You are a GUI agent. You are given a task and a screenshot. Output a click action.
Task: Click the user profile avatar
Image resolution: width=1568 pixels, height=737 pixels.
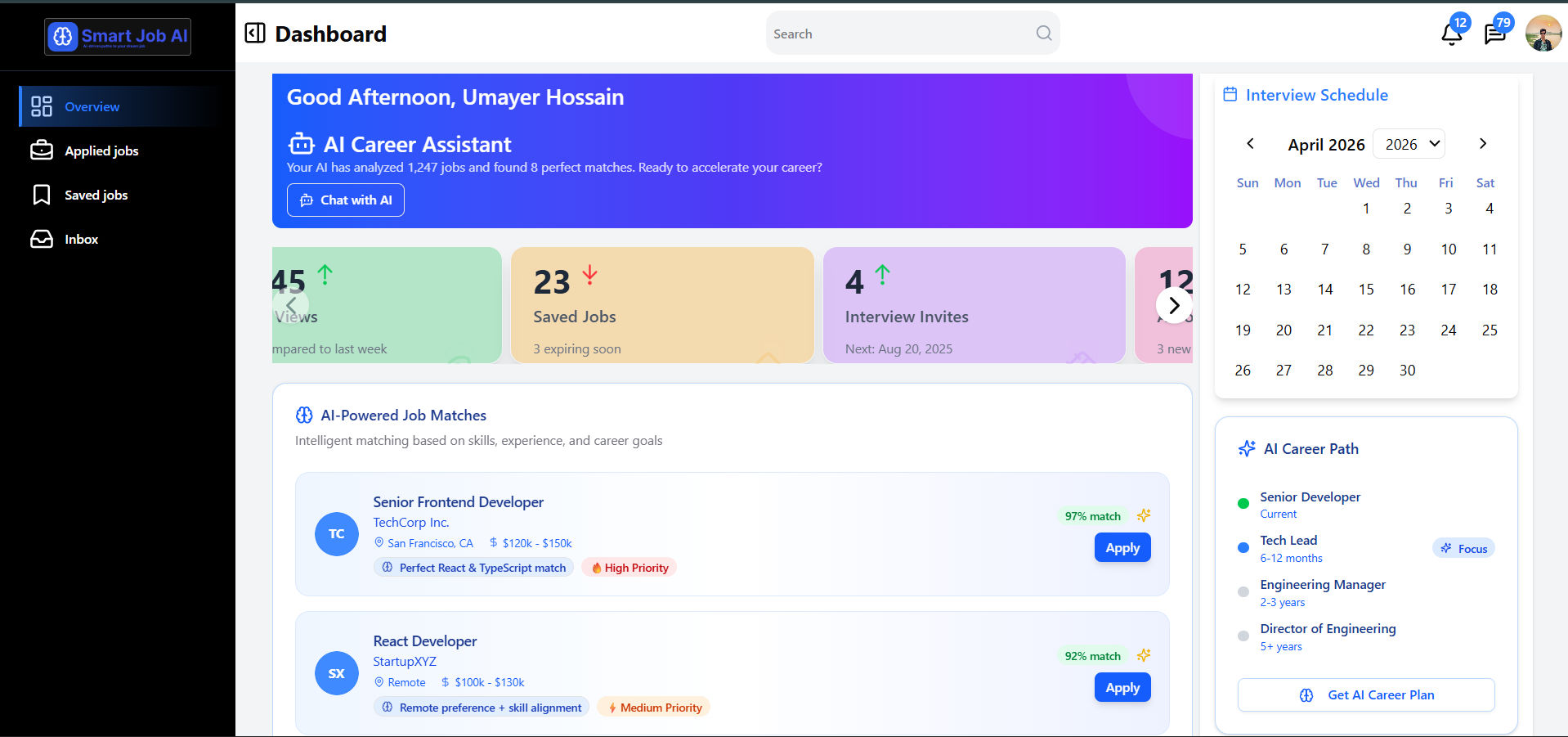pyautogui.click(x=1543, y=33)
